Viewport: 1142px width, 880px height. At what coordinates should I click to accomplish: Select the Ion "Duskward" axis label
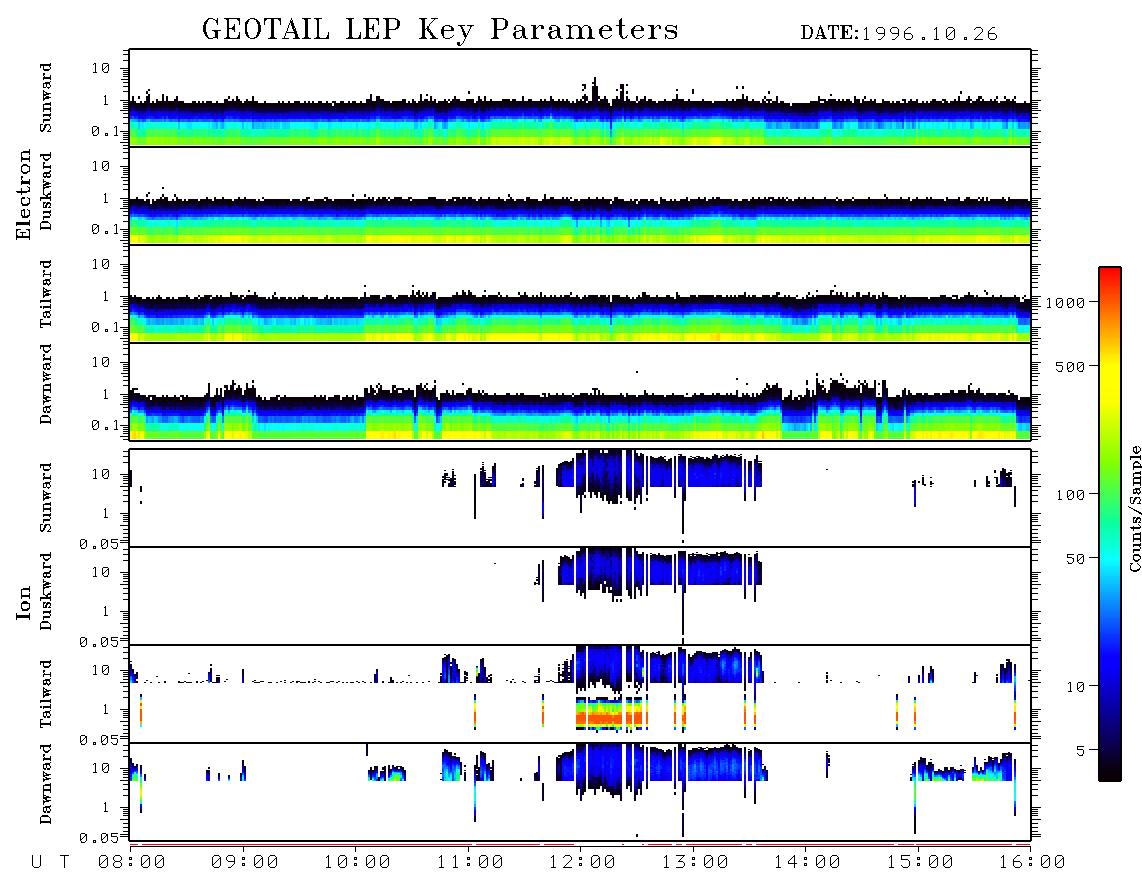[46, 591]
